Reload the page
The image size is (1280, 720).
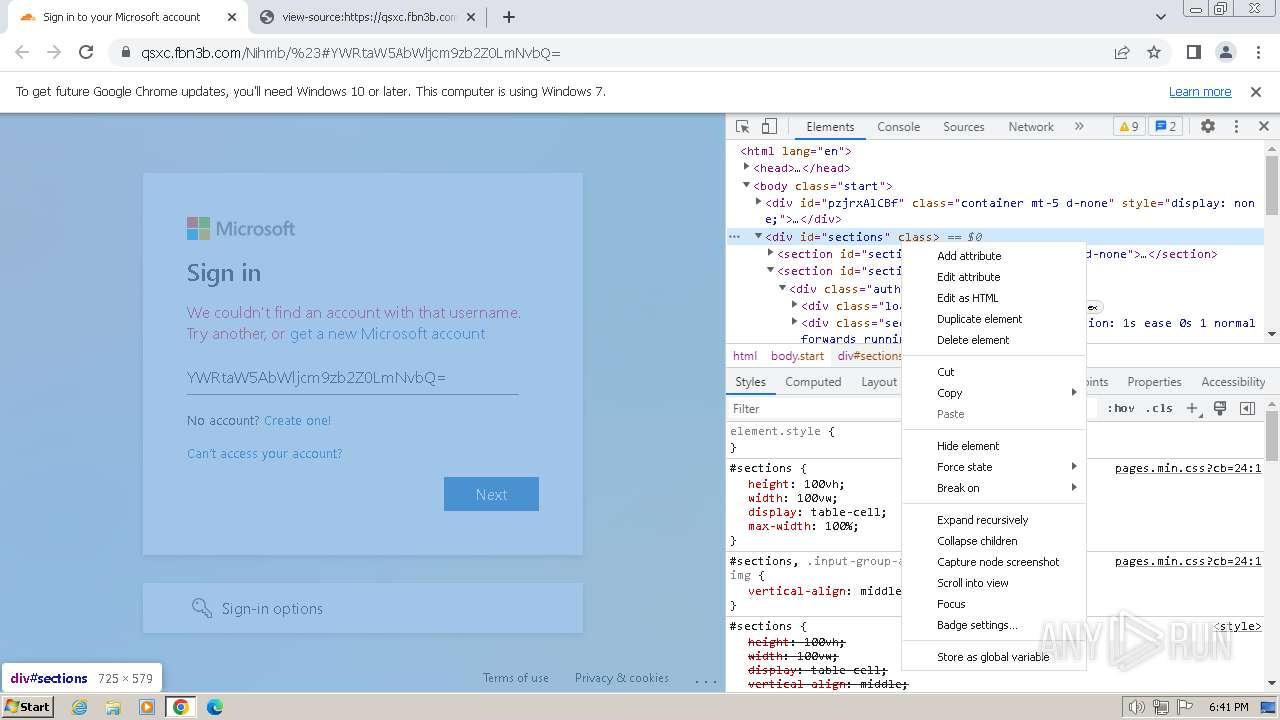pyautogui.click(x=86, y=53)
